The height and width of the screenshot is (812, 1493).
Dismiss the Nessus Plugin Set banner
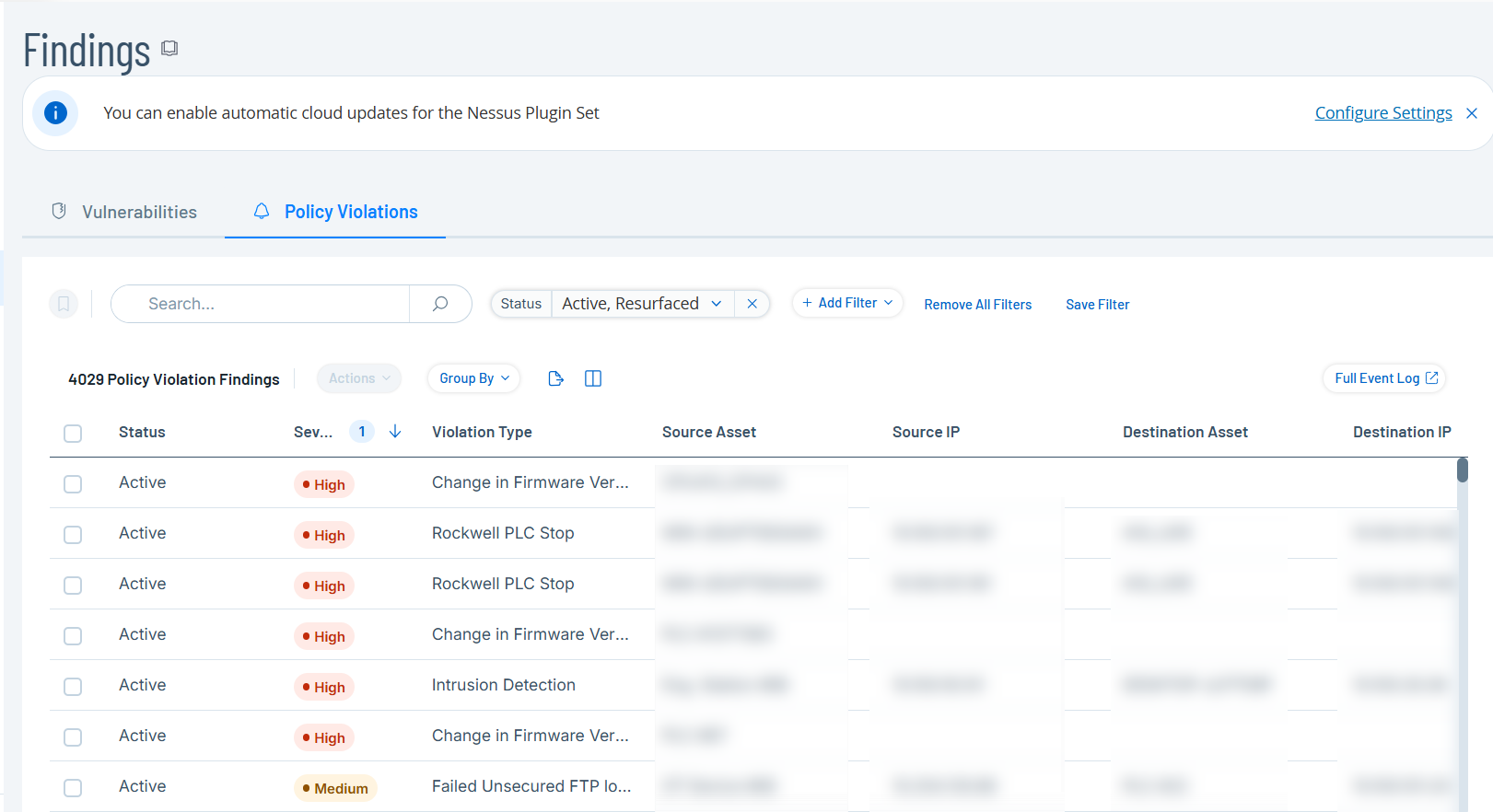click(x=1472, y=113)
